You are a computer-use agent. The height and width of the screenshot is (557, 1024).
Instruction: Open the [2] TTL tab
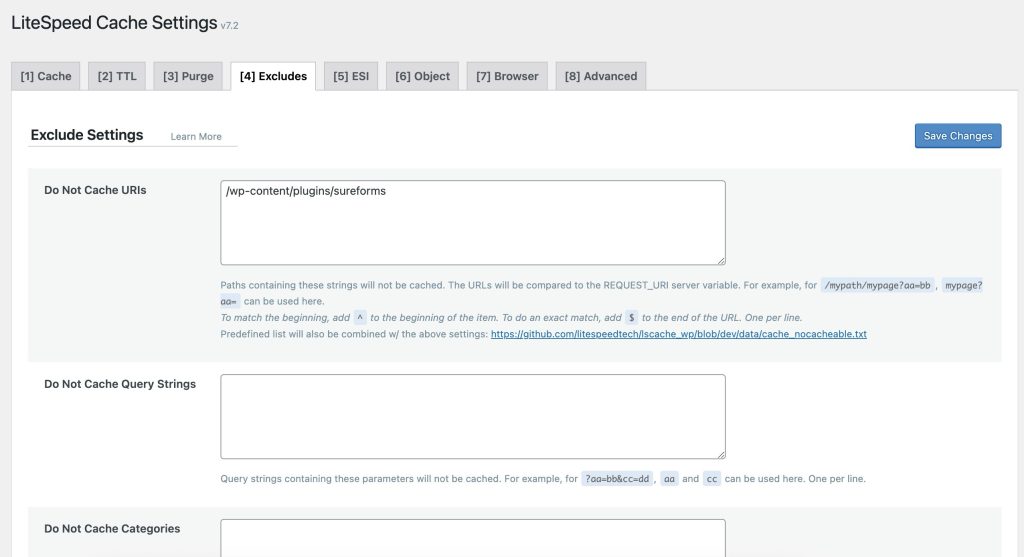click(117, 76)
